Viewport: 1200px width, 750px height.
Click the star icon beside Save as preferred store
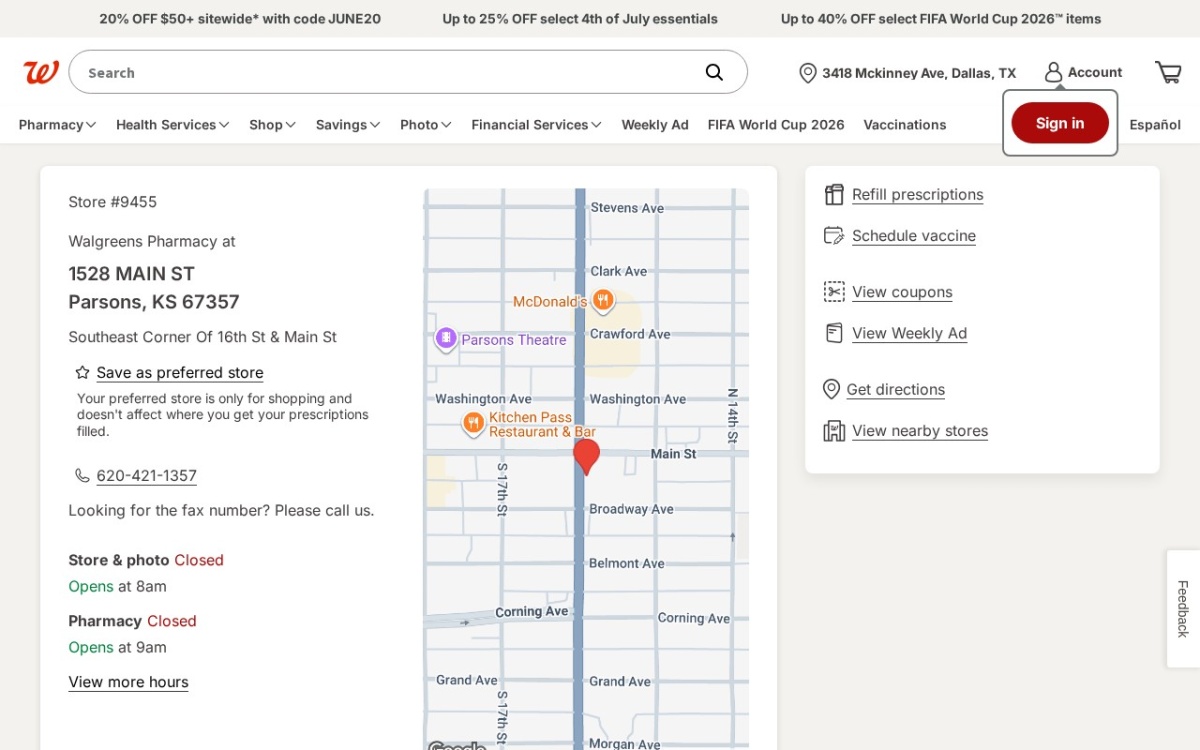coord(83,373)
